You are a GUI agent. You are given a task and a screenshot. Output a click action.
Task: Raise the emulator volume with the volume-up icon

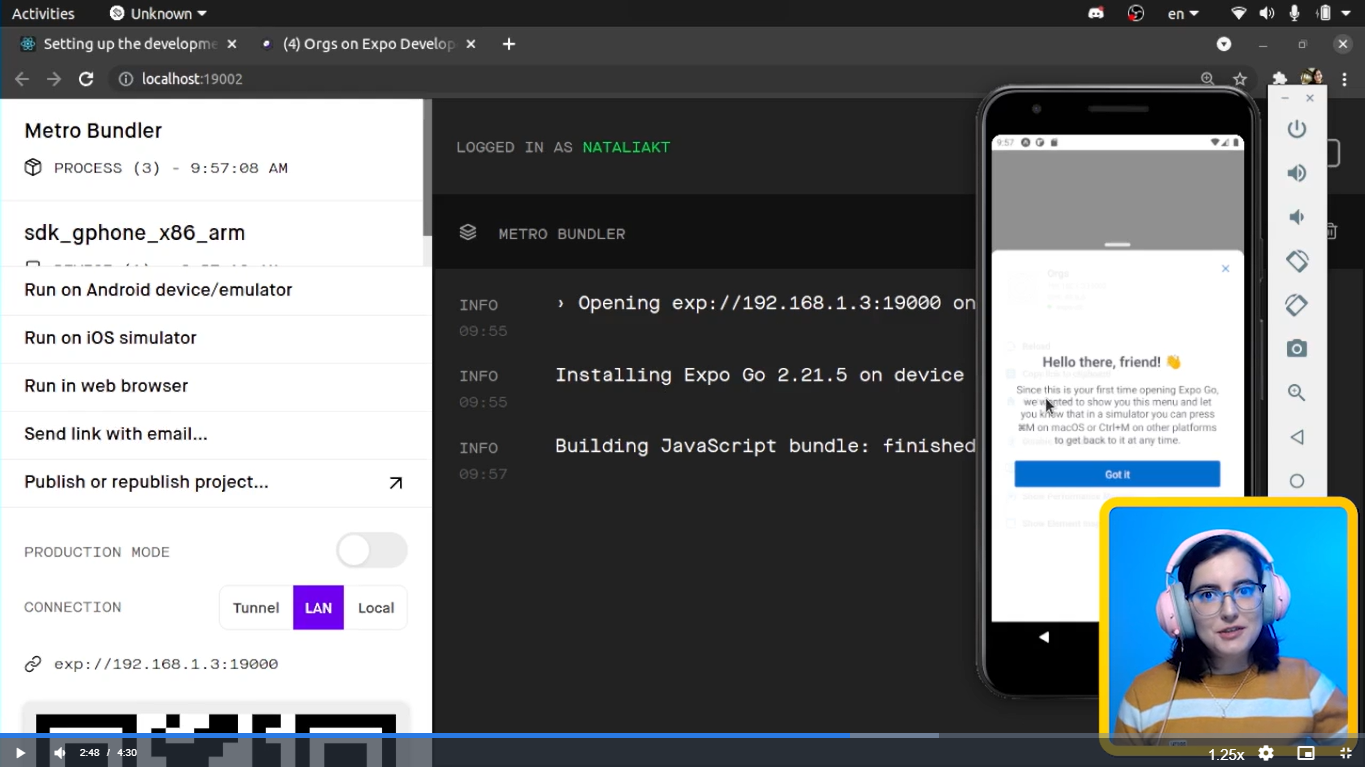pyautogui.click(x=1297, y=173)
